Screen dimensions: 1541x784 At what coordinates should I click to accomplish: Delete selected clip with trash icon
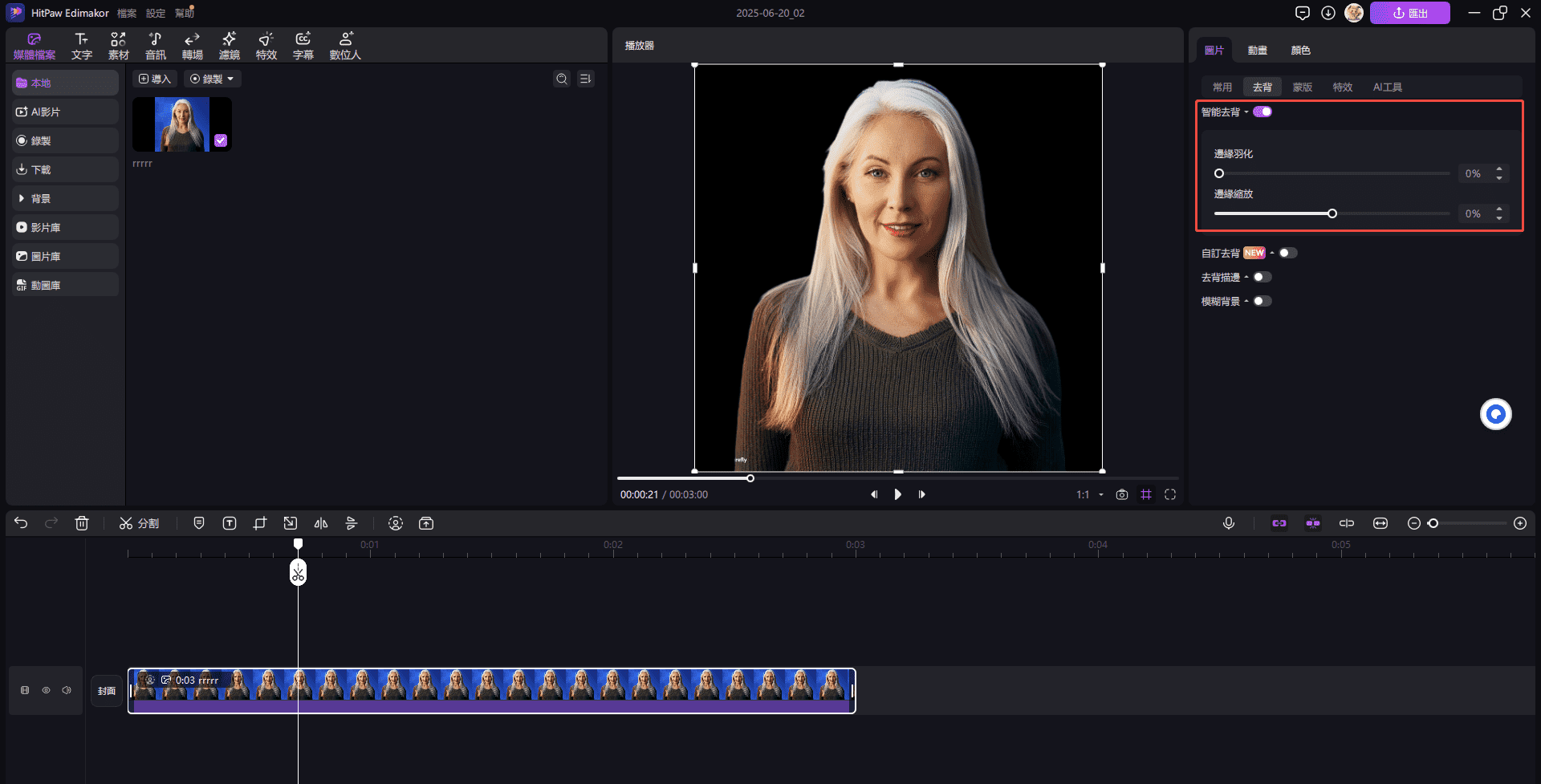(x=82, y=523)
